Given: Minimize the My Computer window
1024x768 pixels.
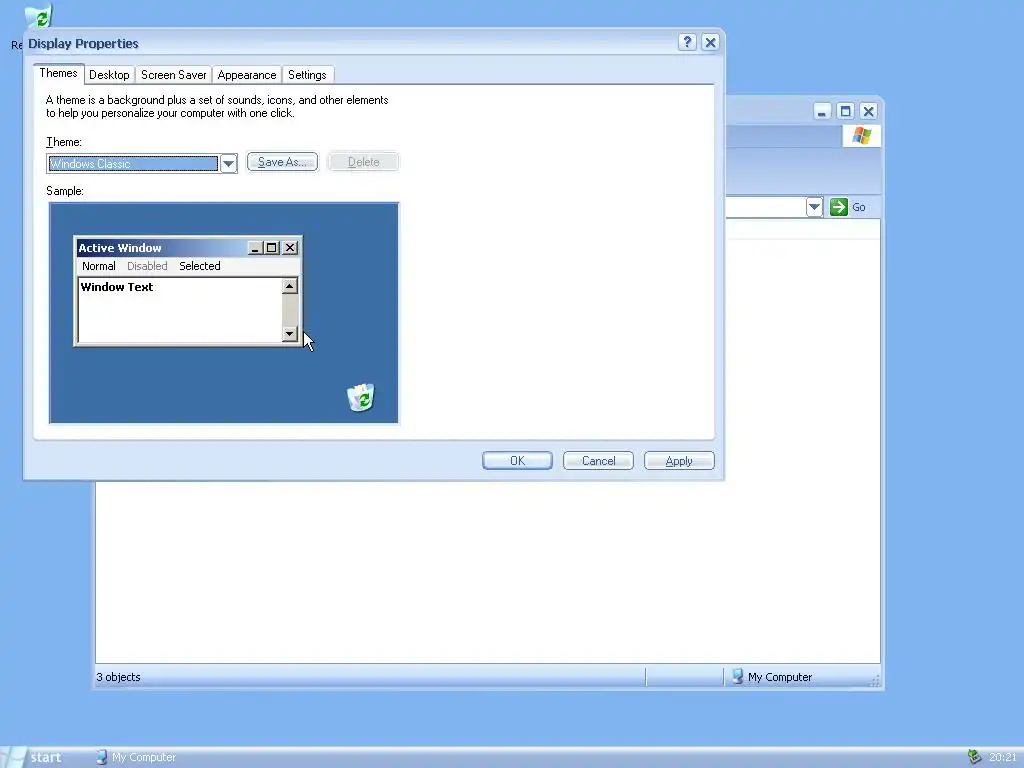Looking at the screenshot, I should [x=822, y=111].
